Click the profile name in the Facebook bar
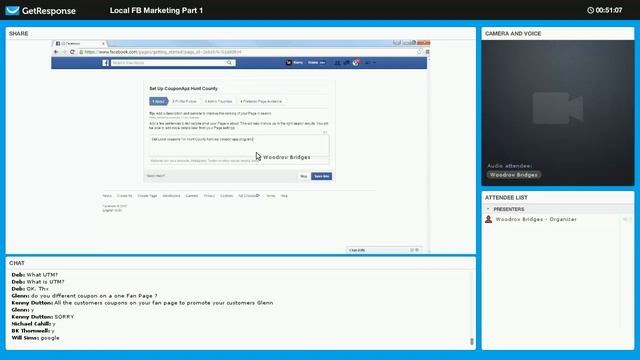 click(x=298, y=62)
